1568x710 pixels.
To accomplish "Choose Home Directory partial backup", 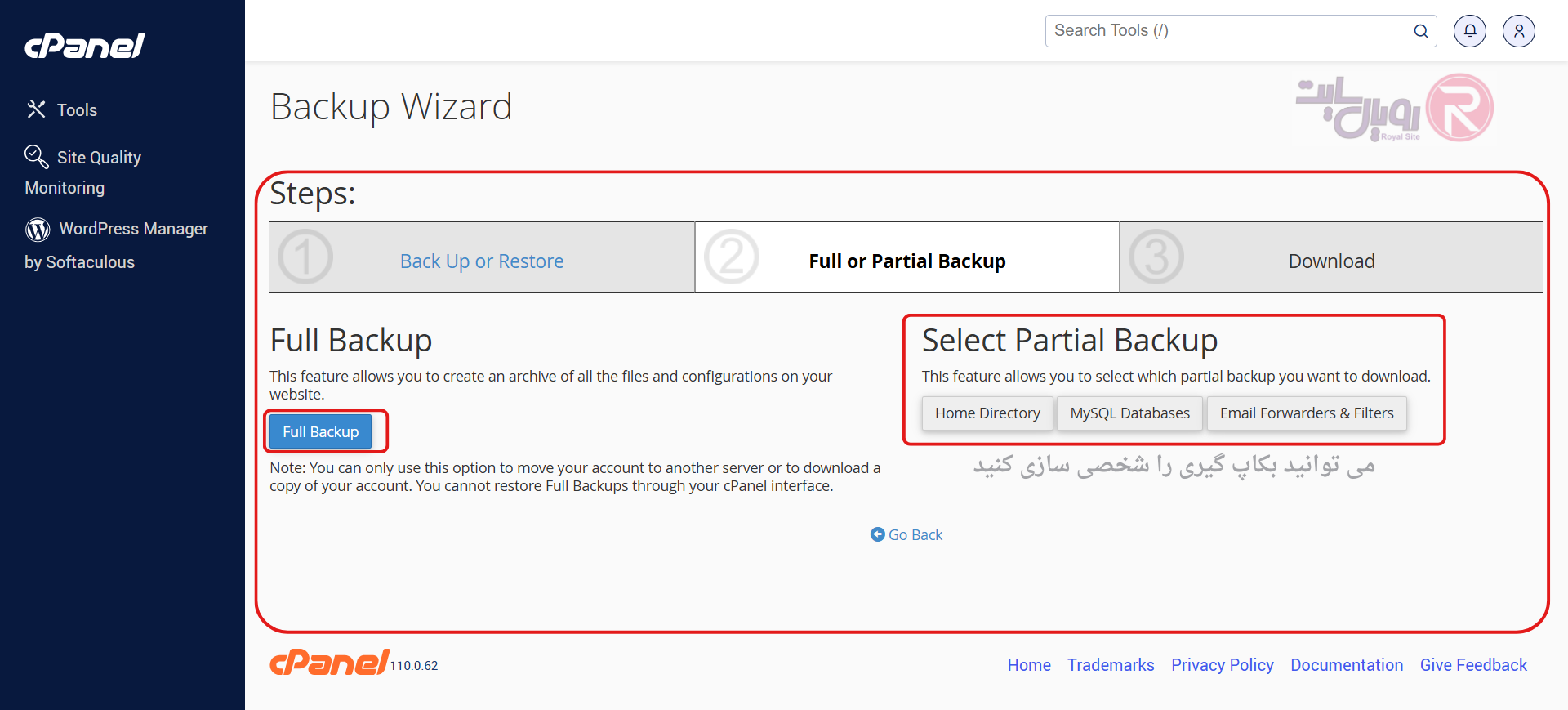I will pyautogui.click(x=987, y=413).
